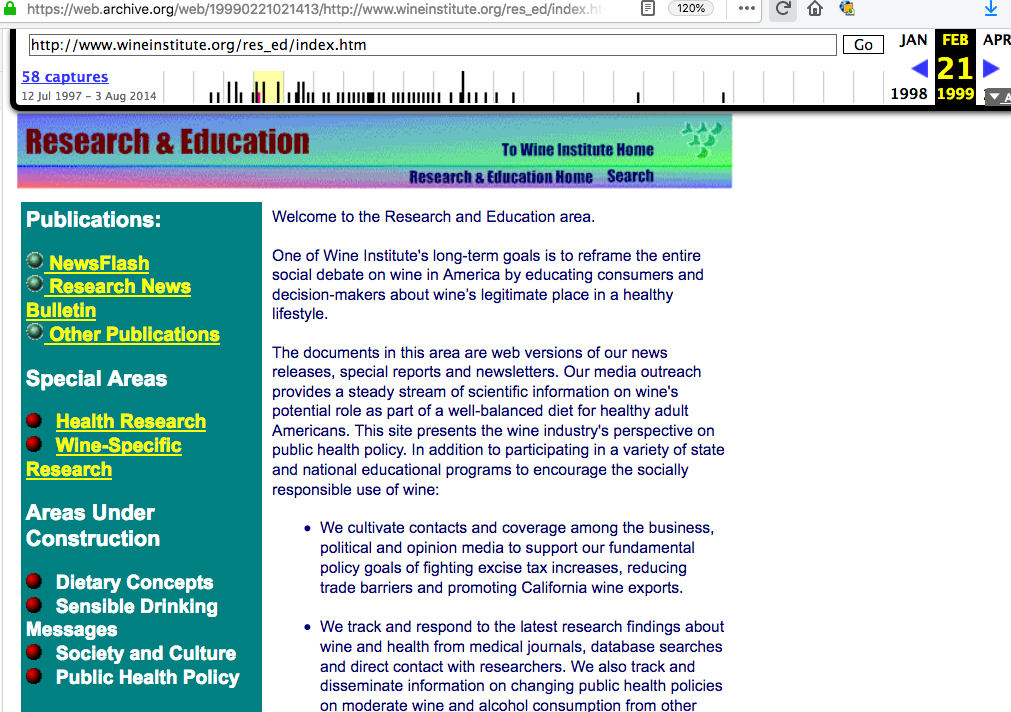The height and width of the screenshot is (712, 1011).
Task: Click the Research & Education banner title
Action: [168, 142]
